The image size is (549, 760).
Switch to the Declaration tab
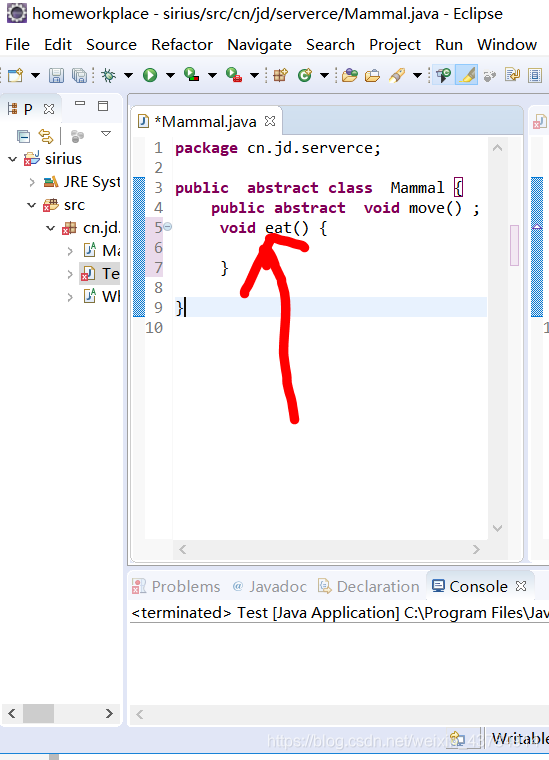(369, 586)
